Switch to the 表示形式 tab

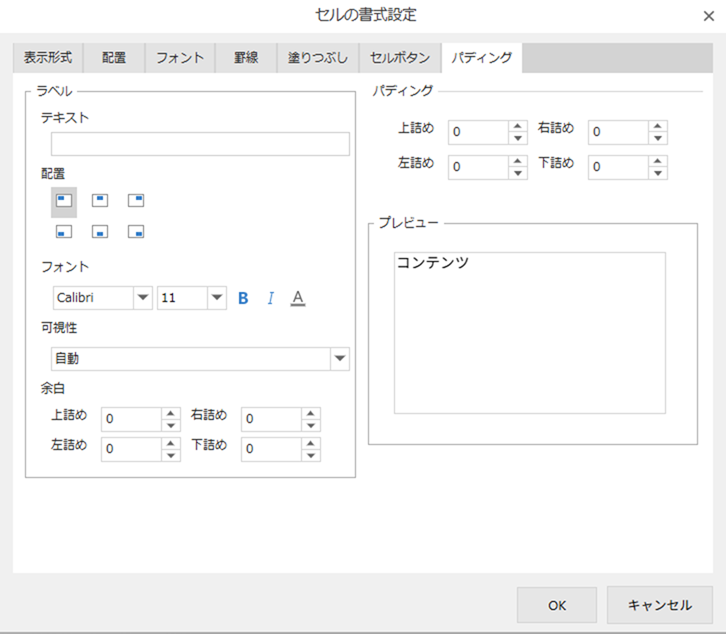48,58
